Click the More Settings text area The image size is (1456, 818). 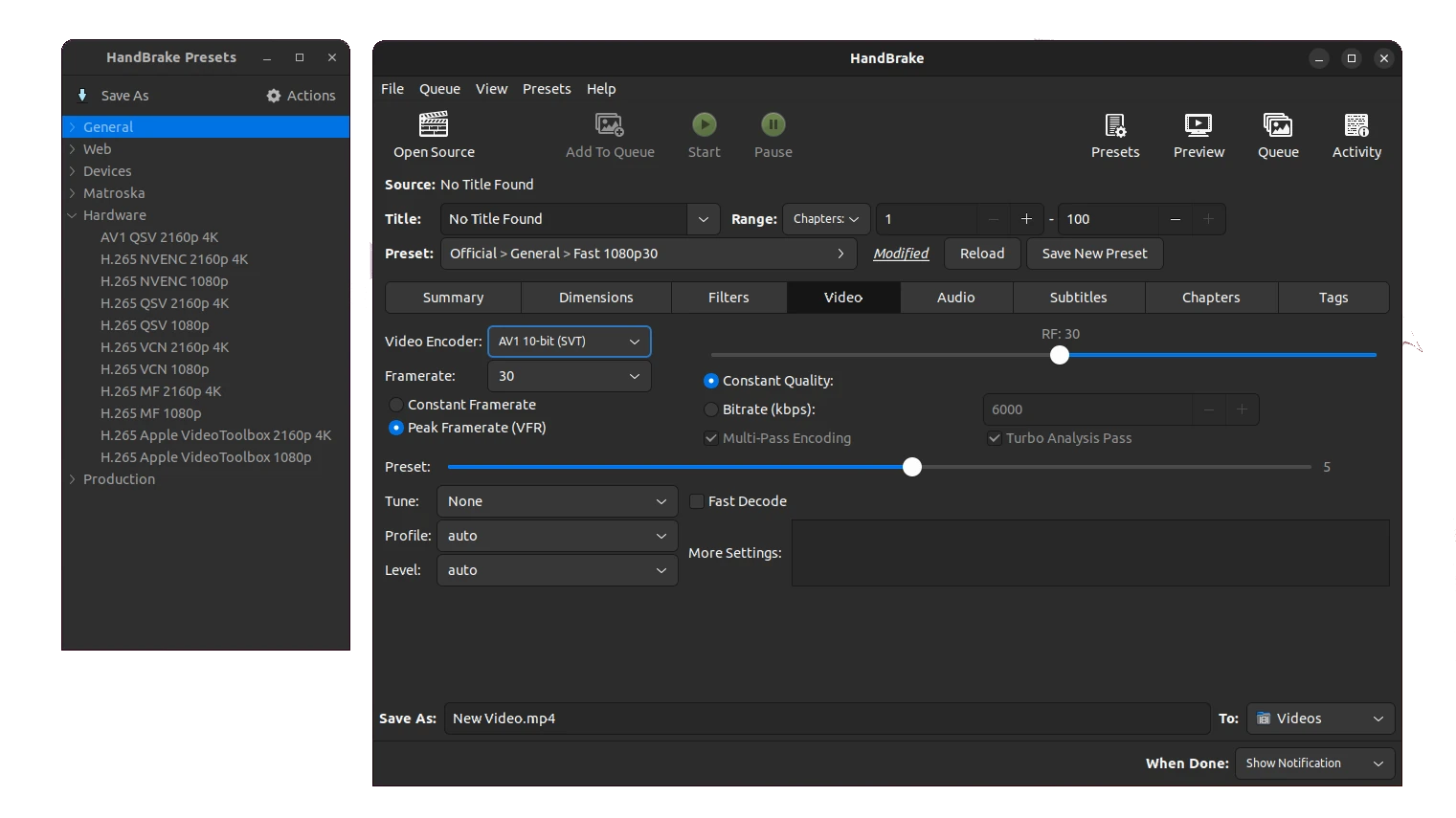click(1090, 553)
